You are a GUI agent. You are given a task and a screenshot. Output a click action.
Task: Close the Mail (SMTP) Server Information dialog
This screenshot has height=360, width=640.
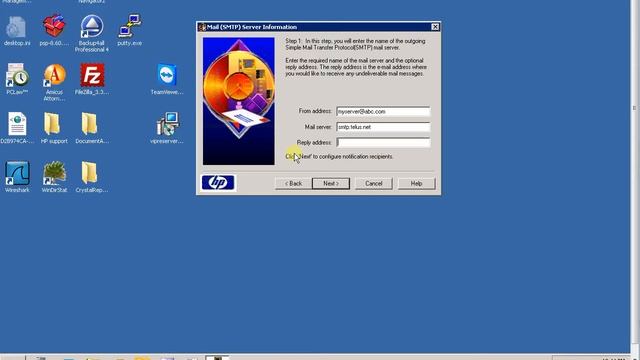[435, 27]
